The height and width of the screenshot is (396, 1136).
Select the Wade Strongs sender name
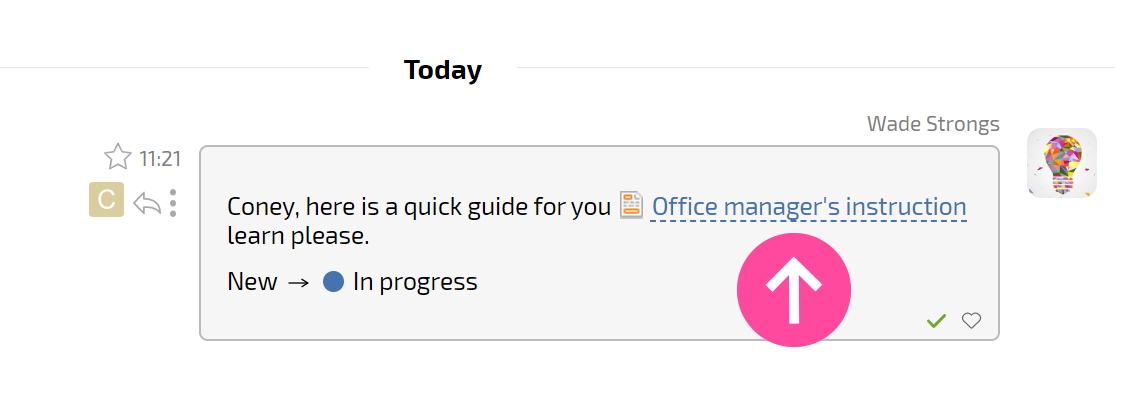[933, 124]
